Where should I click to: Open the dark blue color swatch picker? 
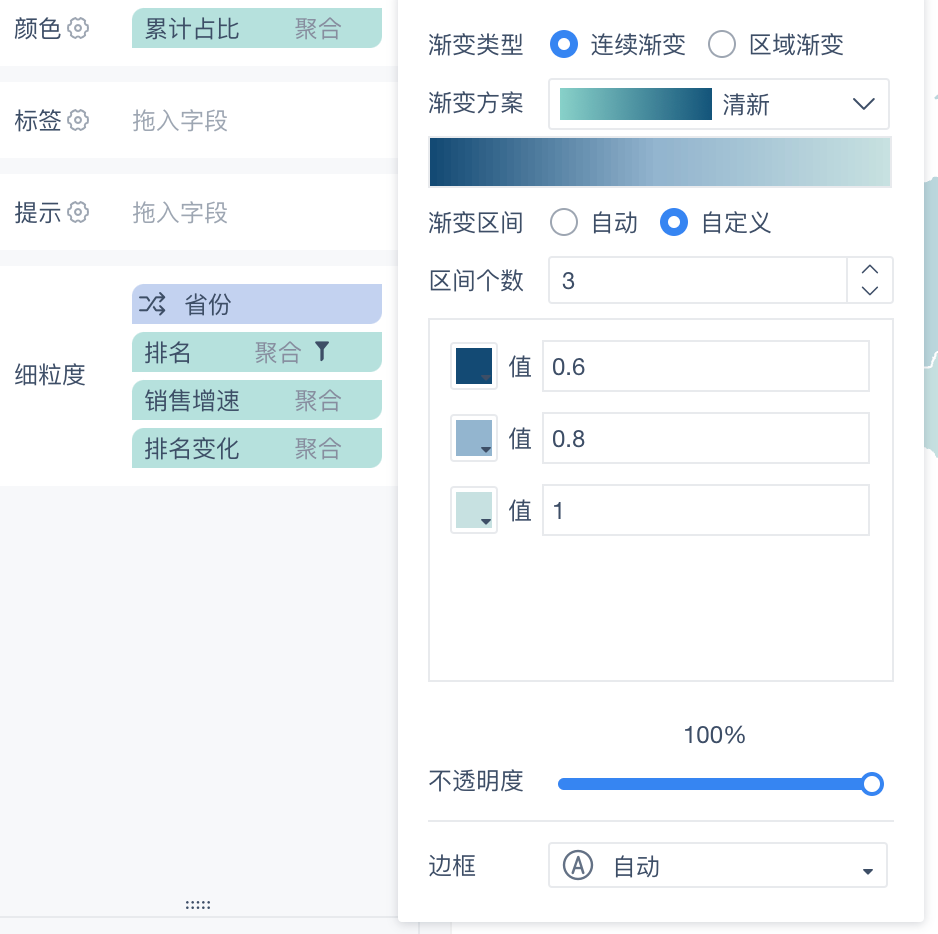(474, 366)
